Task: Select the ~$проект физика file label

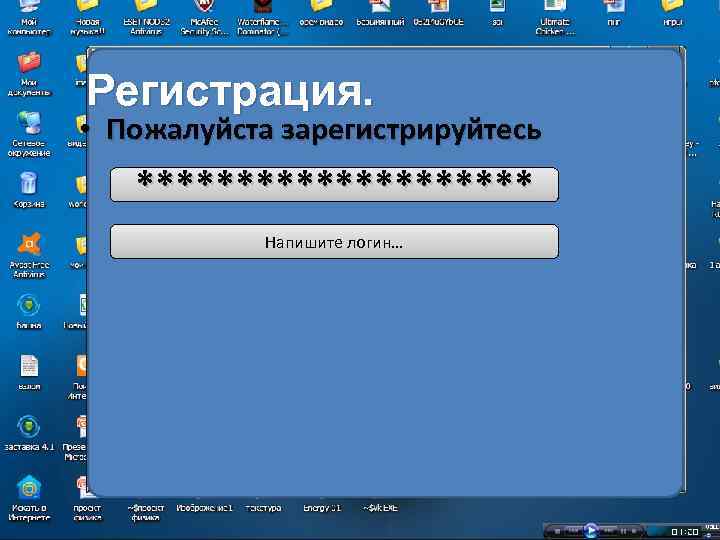Action: click(x=146, y=512)
